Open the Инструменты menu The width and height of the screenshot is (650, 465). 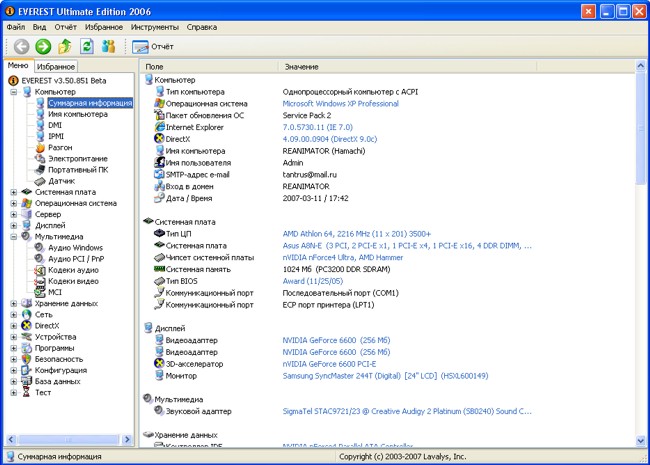[x=155, y=27]
